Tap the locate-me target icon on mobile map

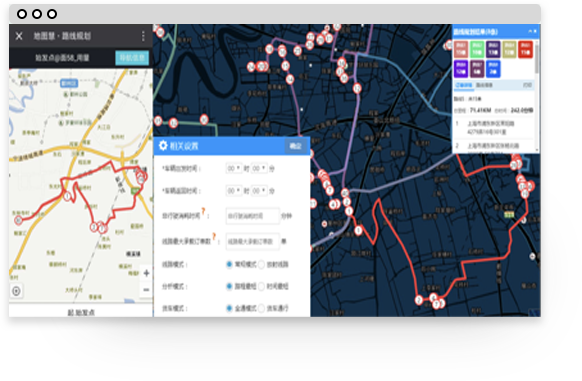pyautogui.click(x=16, y=291)
